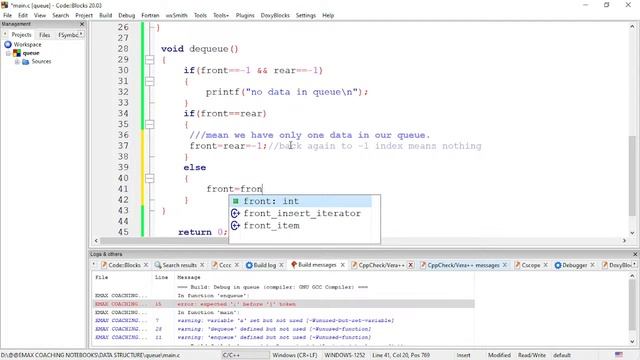The width and height of the screenshot is (640, 360).
Task: Collapse the queue project tree node
Action: pyautogui.click(x=8, y=53)
